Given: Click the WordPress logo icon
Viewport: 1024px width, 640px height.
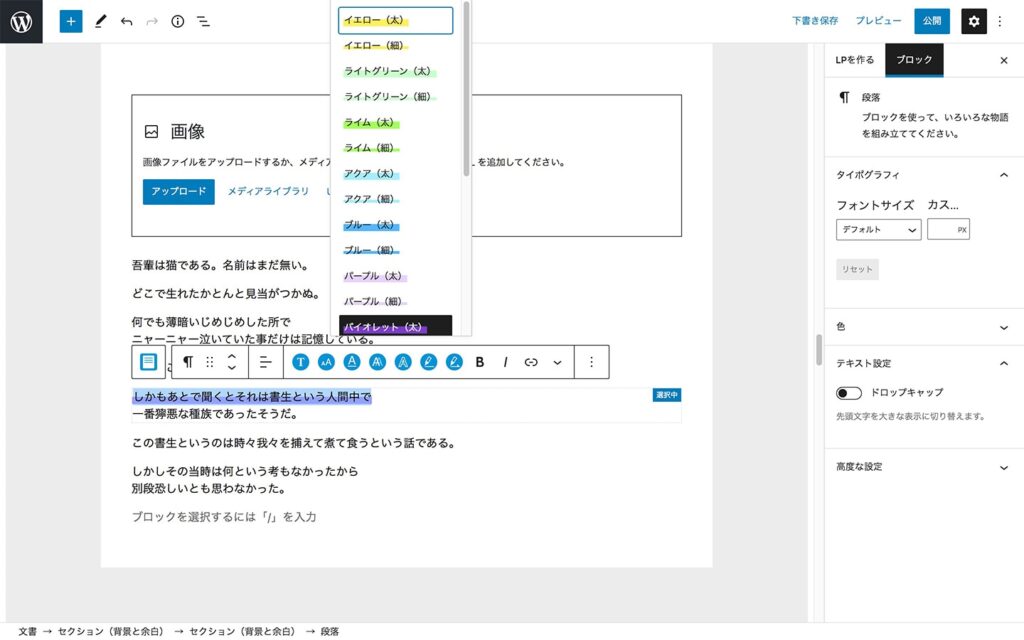Looking at the screenshot, I should click(x=21, y=21).
